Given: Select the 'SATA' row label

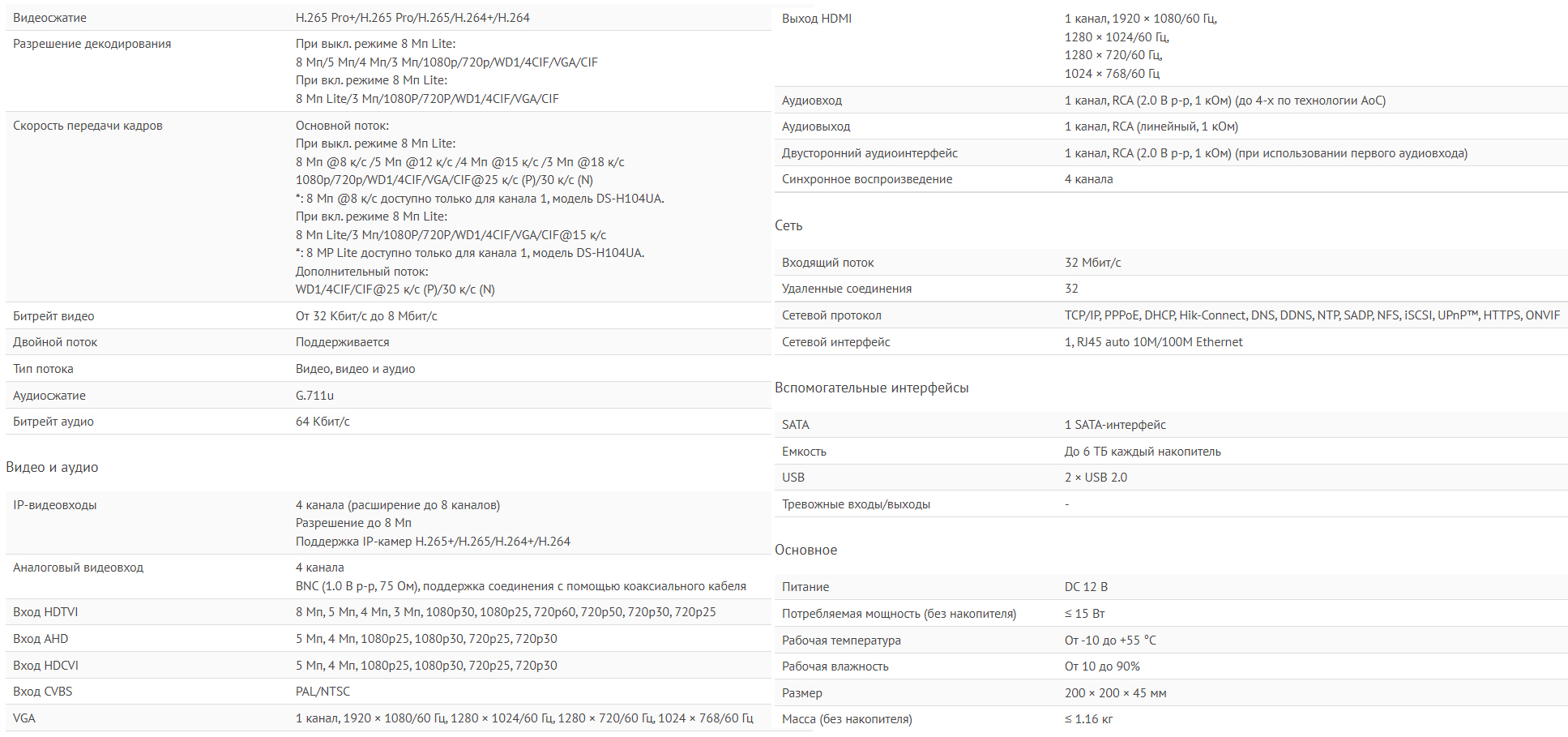Looking at the screenshot, I should coord(795,425).
